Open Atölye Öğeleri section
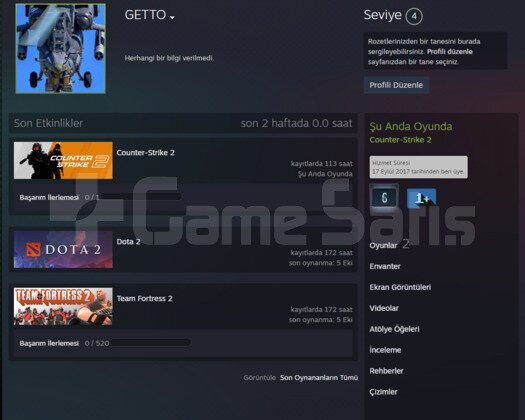 pos(394,329)
